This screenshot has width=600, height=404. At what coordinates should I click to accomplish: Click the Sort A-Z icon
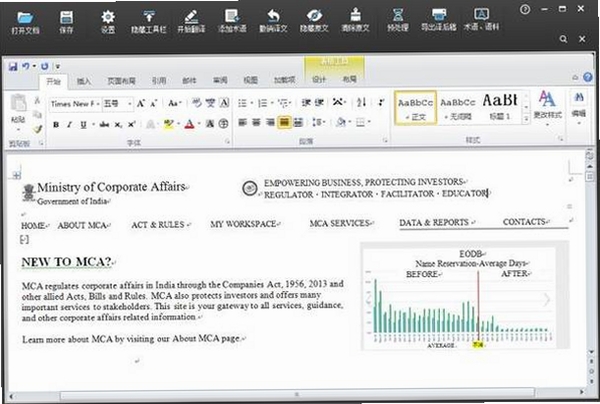[362, 102]
